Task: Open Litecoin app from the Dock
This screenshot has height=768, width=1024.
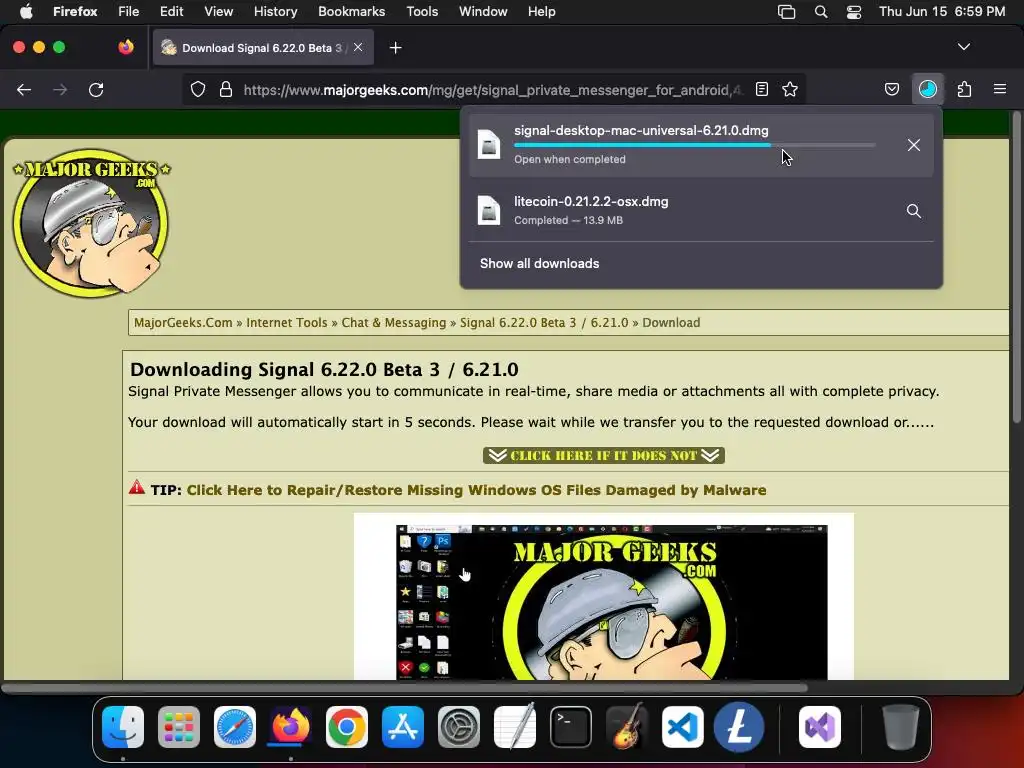Action: click(739, 727)
